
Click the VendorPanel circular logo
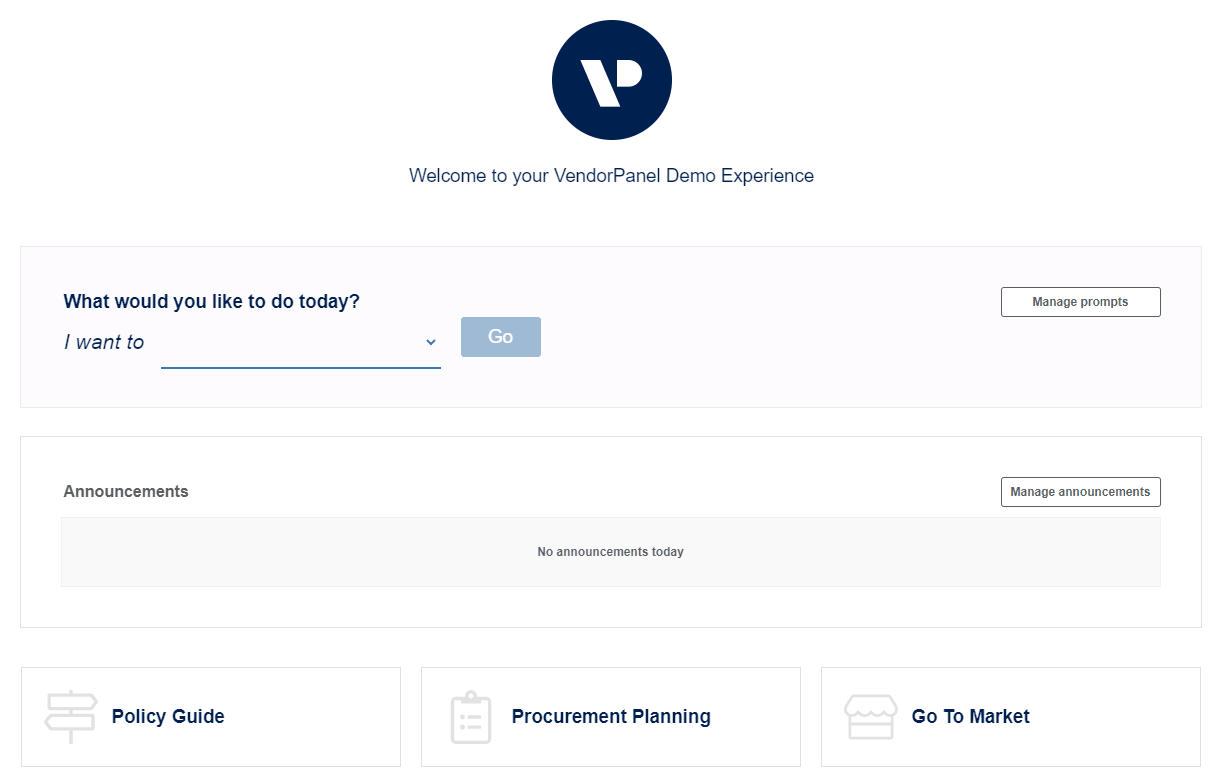pos(611,80)
